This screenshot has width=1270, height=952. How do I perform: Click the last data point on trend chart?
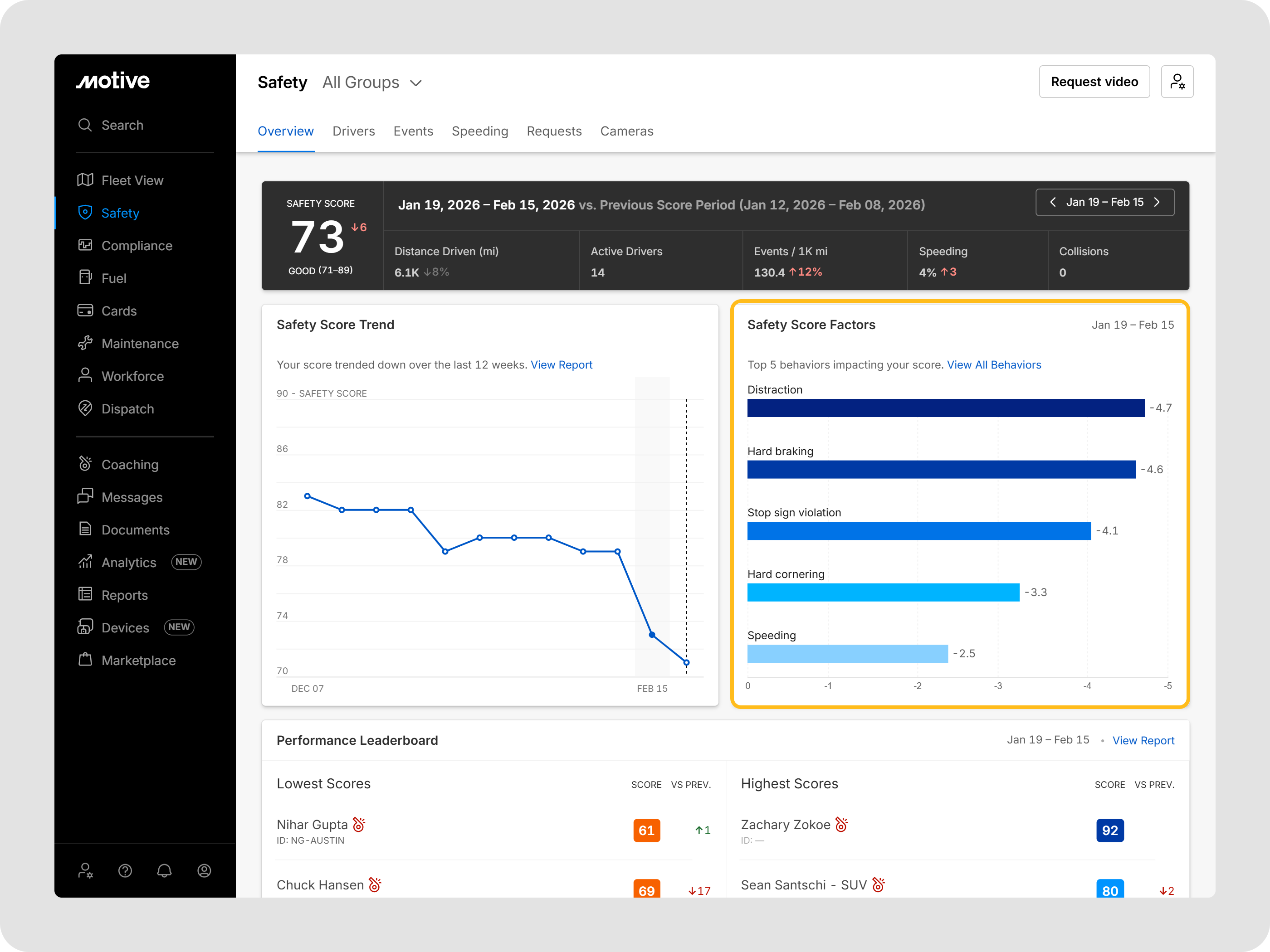686,663
